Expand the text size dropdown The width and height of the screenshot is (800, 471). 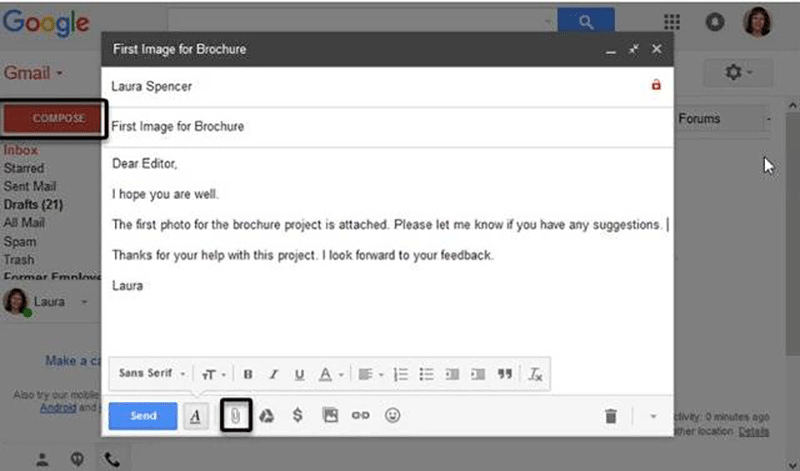click(x=214, y=374)
